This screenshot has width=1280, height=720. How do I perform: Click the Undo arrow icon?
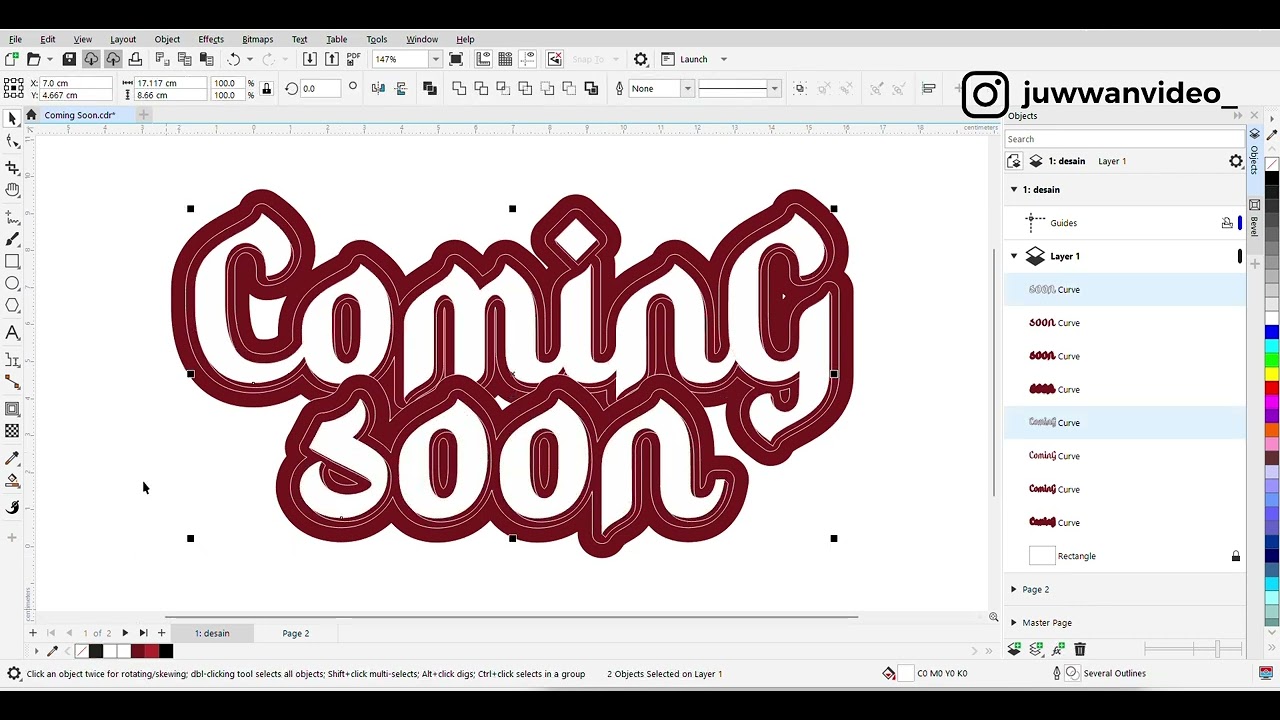tap(234, 60)
